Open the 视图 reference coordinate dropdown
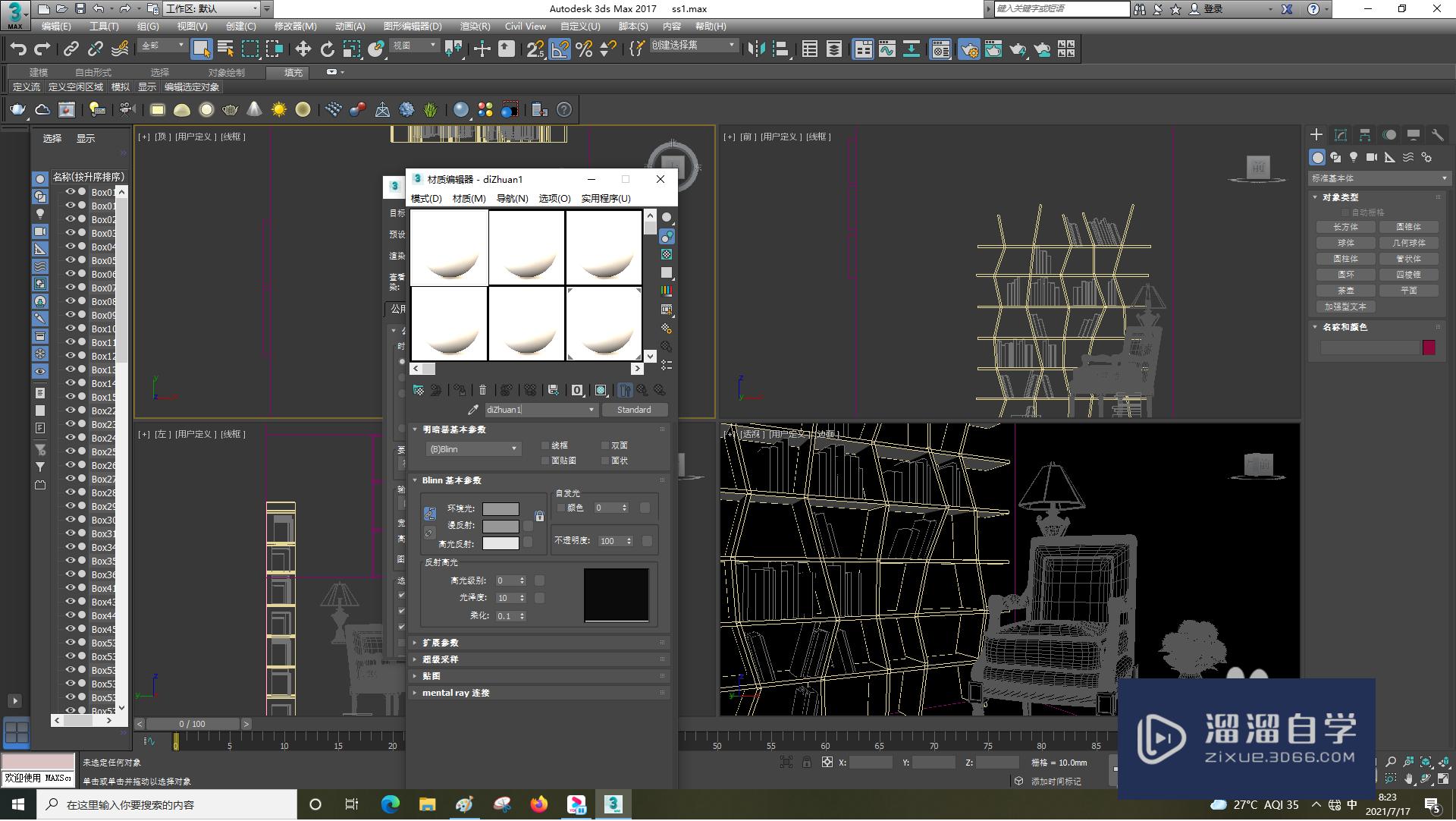This screenshot has height=821, width=1456. click(x=414, y=46)
